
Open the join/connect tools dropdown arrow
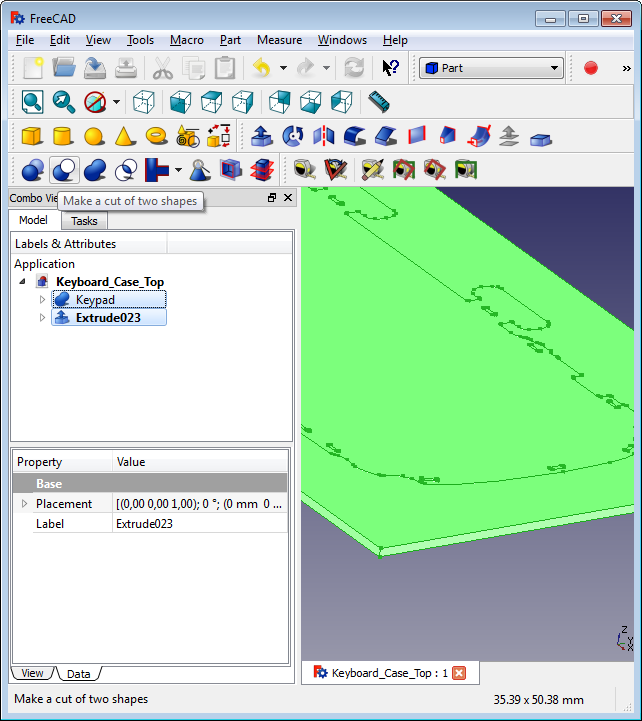click(x=178, y=170)
